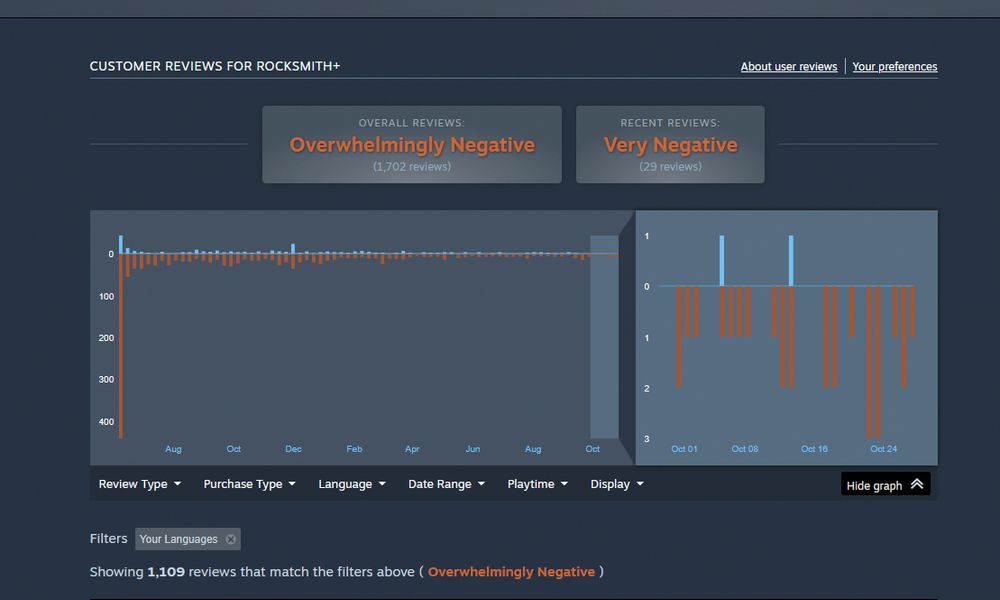Click the 1,109 matching reviews count
1000x600 pixels.
click(x=166, y=572)
